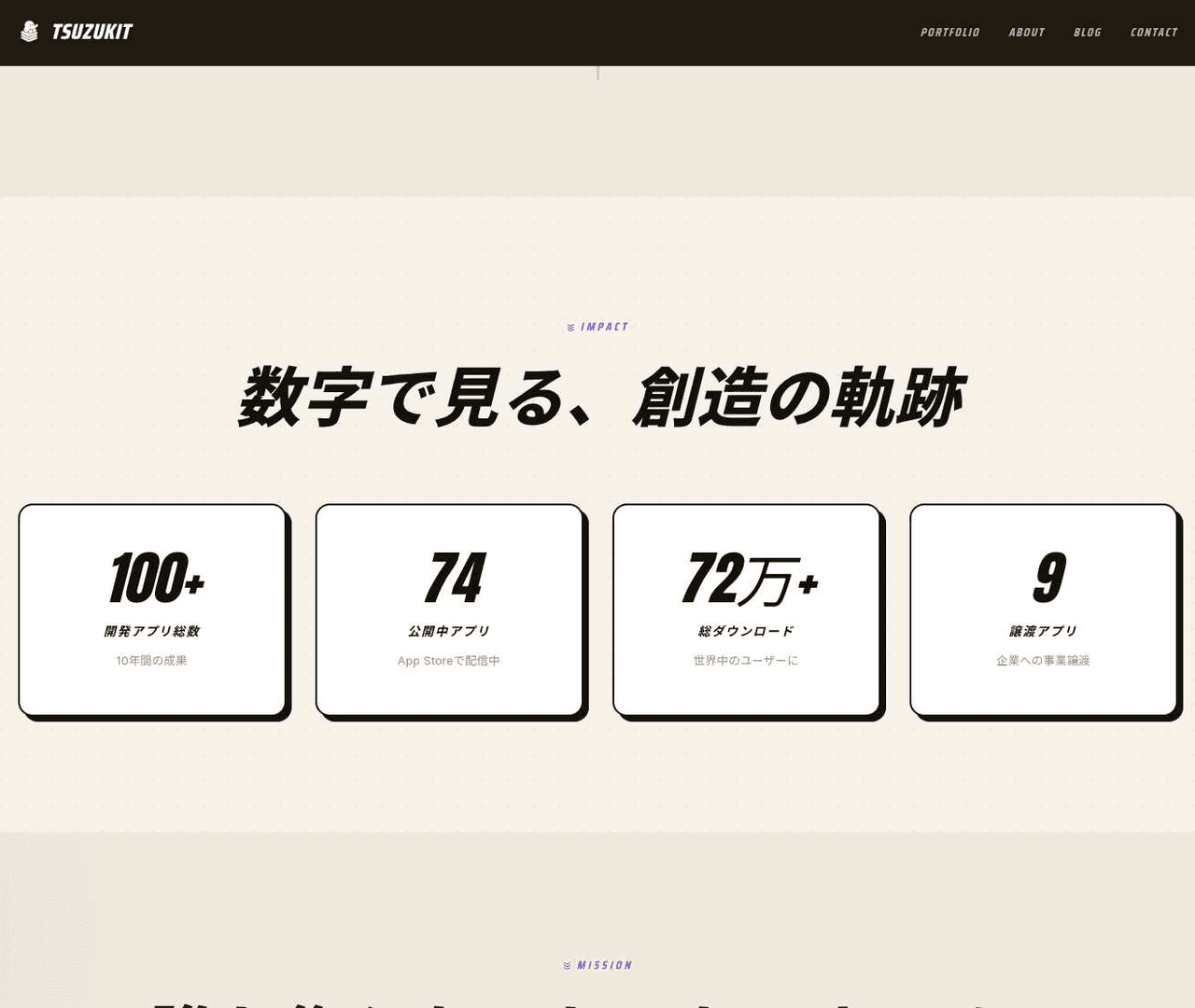Click the chevron icon beside MISSION
This screenshot has height=1008, width=1195.
(x=567, y=966)
